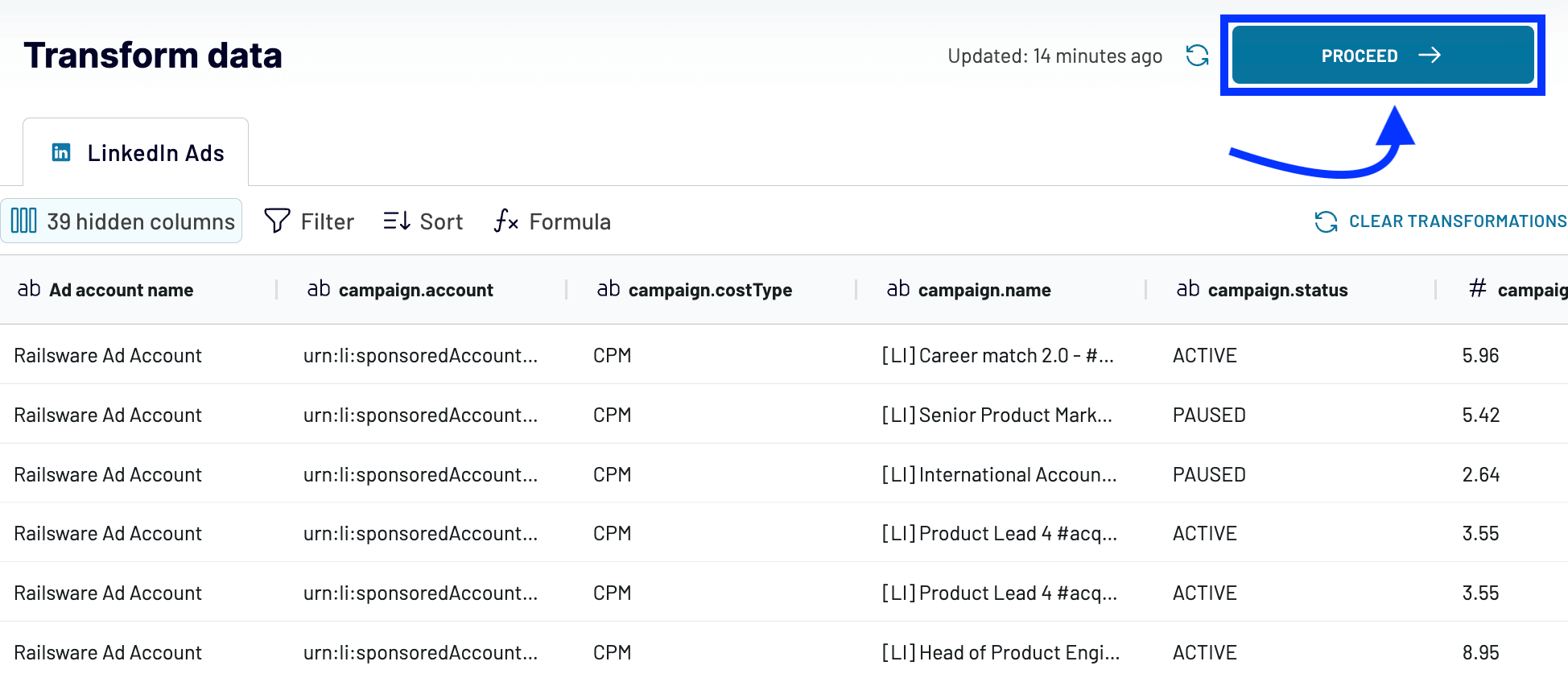Screen dimensions: 1568x678
Task: Click the number type icon for last column
Action: [1478, 288]
